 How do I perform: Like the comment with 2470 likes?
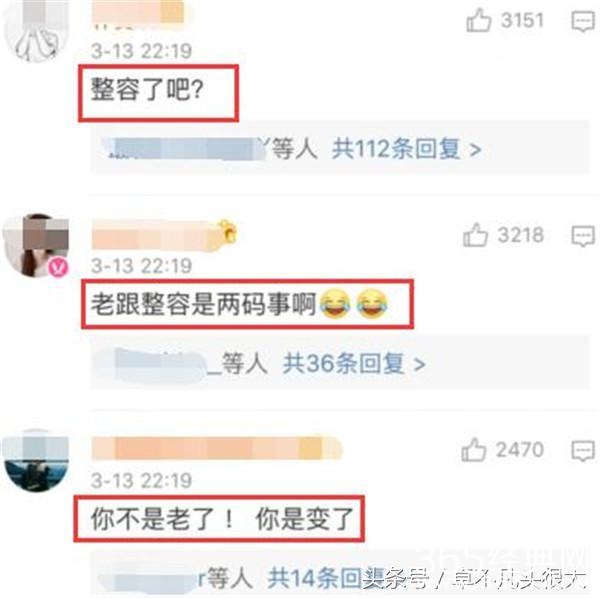pyautogui.click(x=474, y=450)
